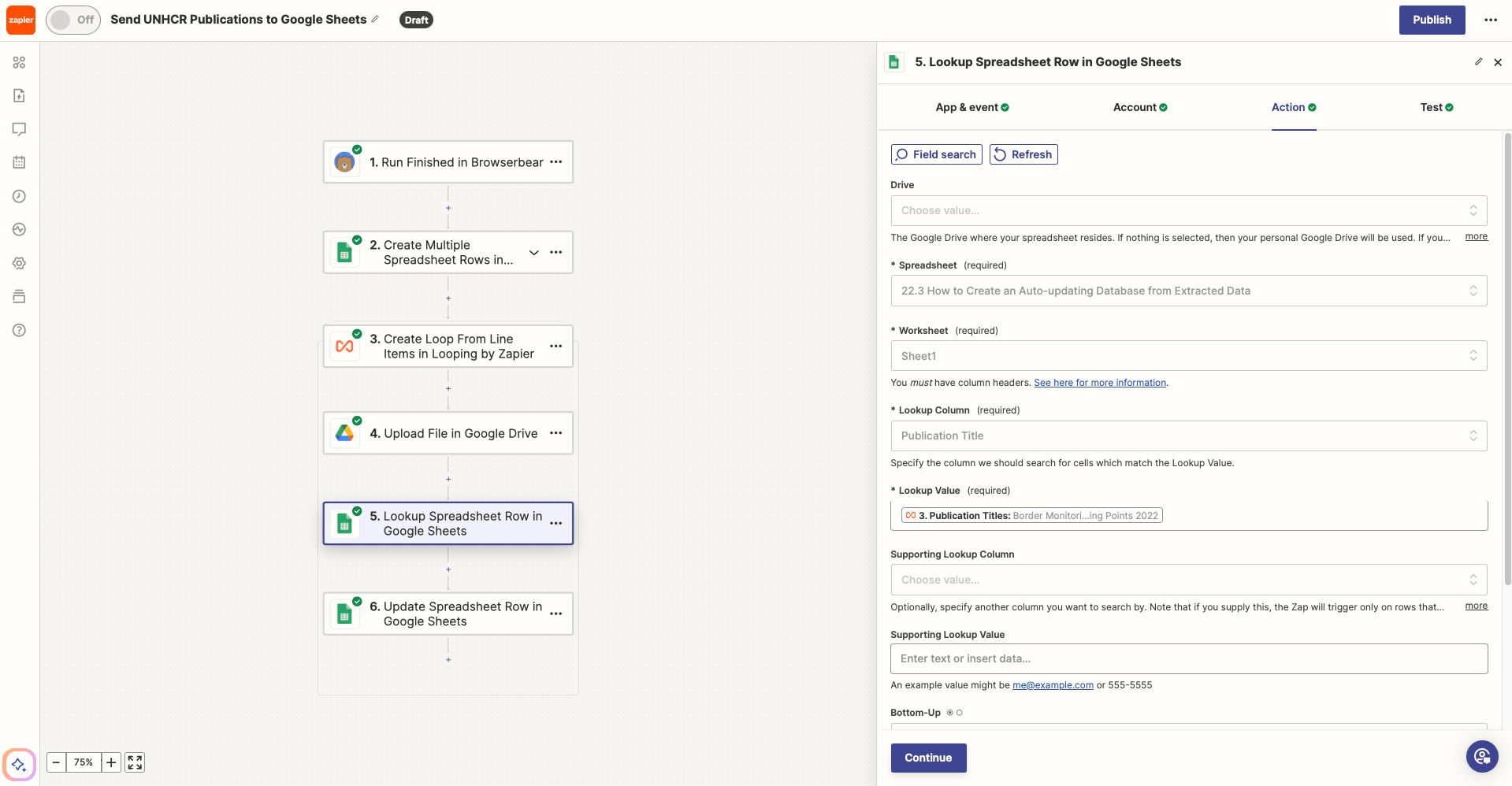
Task: Open step 3 Looping three-dot menu
Action: (x=556, y=347)
